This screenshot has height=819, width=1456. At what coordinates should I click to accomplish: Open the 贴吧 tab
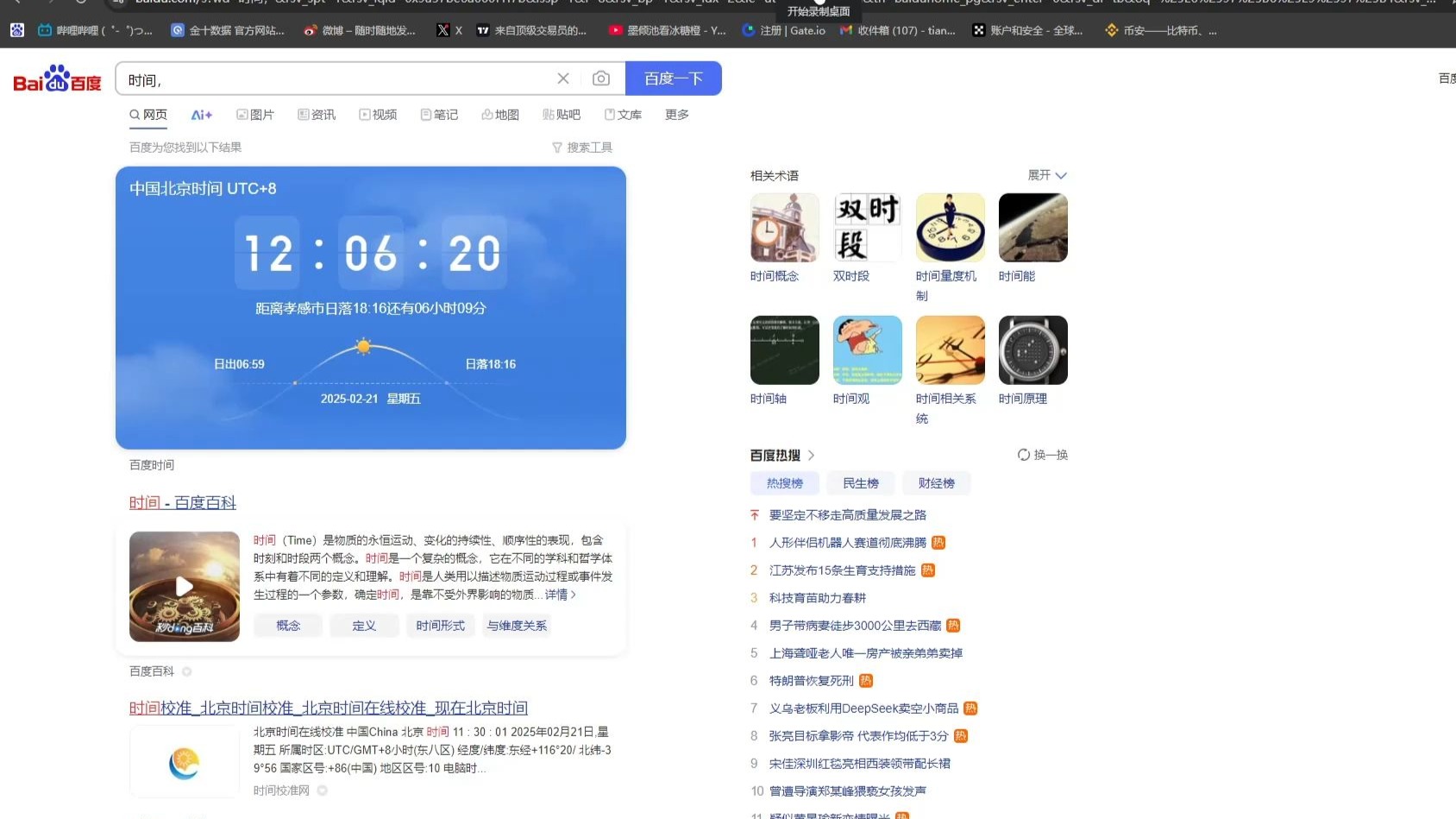tap(562, 115)
